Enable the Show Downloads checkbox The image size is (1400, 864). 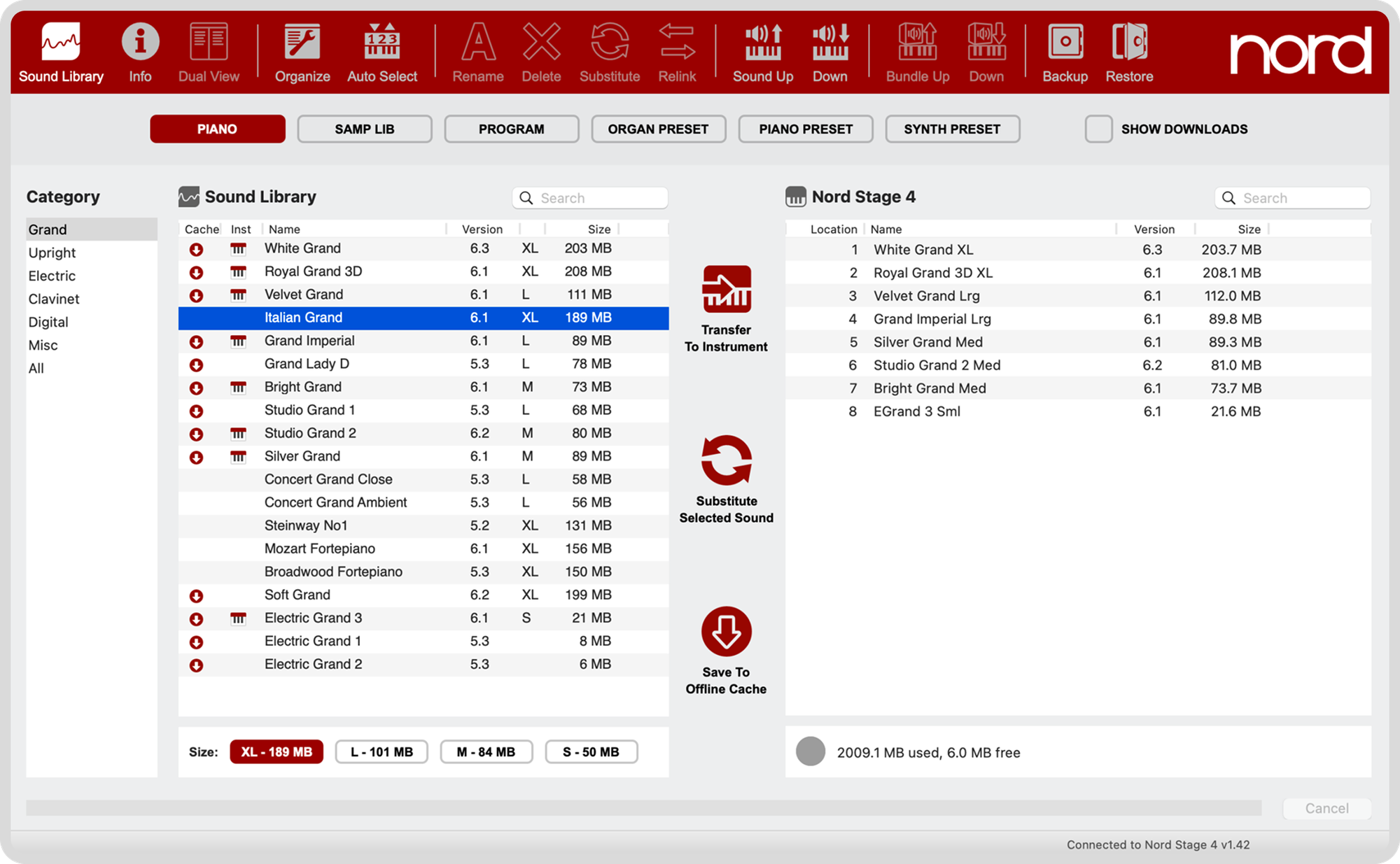1098,129
